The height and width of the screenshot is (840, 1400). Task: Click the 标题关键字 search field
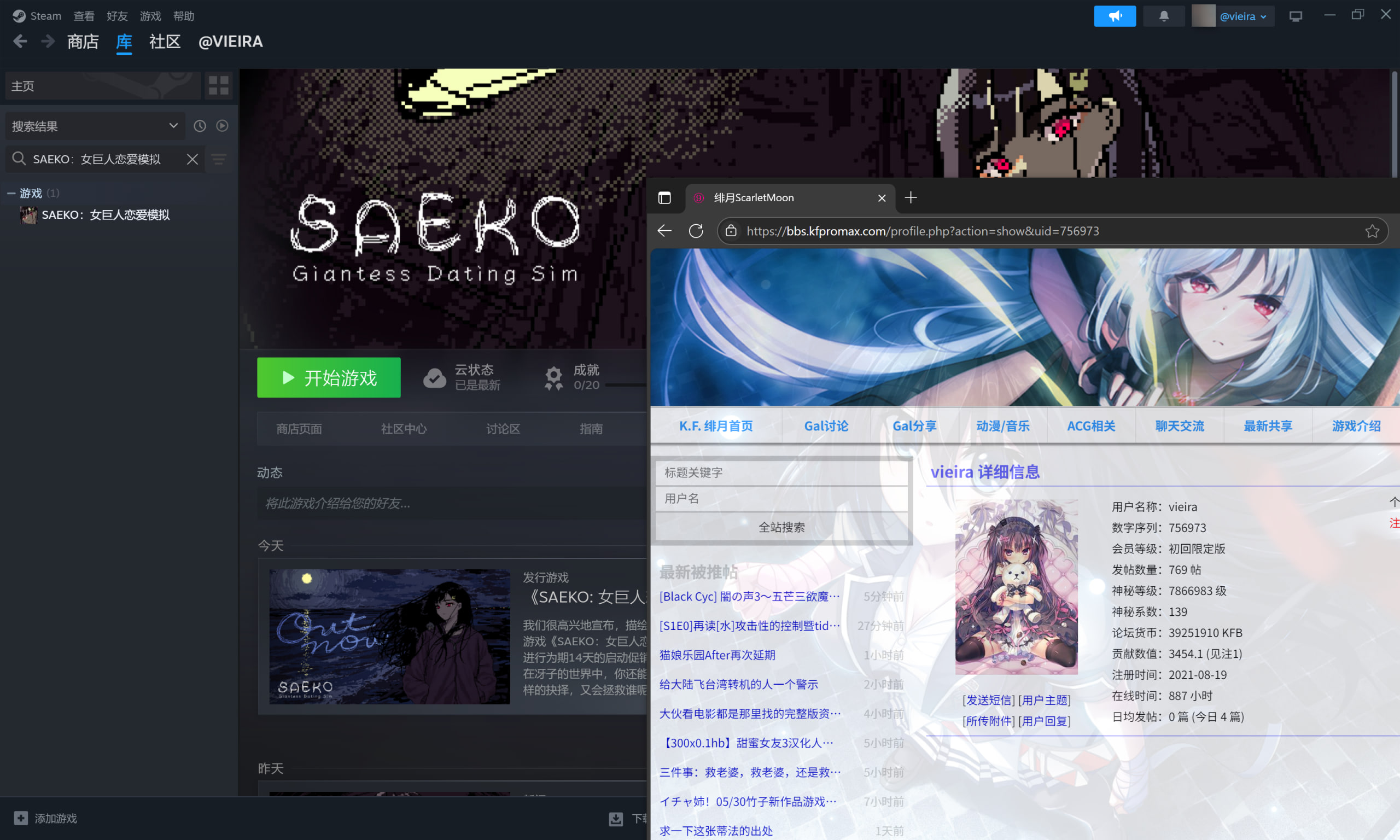[x=781, y=472]
